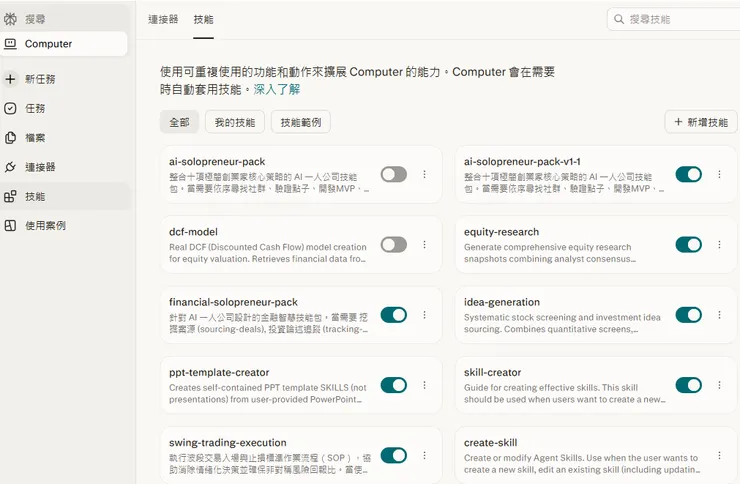
Task: Open more options for dcf-model
Action: [x=424, y=244]
